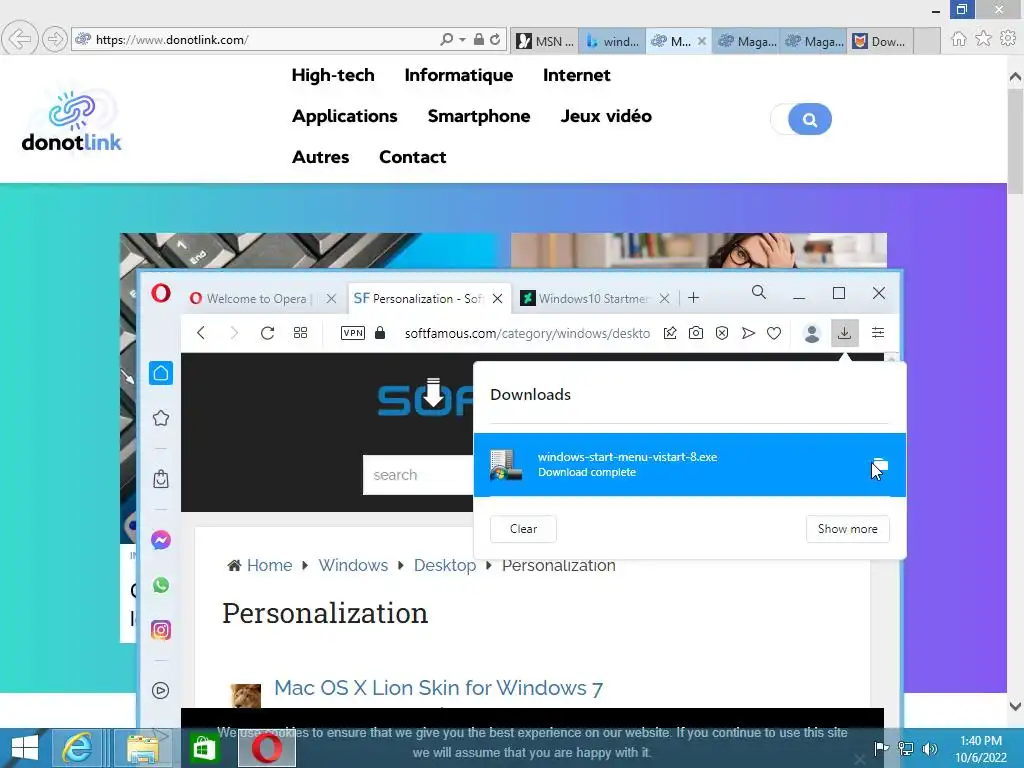Open Windows breadcrumb link

(x=353, y=565)
